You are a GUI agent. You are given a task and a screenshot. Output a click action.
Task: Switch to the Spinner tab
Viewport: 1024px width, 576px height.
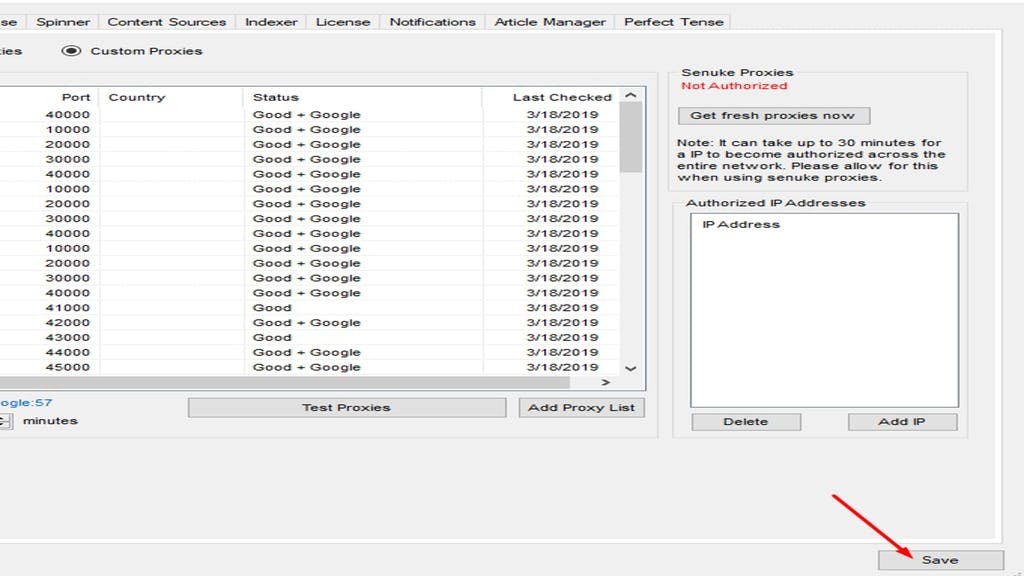pyautogui.click(x=63, y=22)
